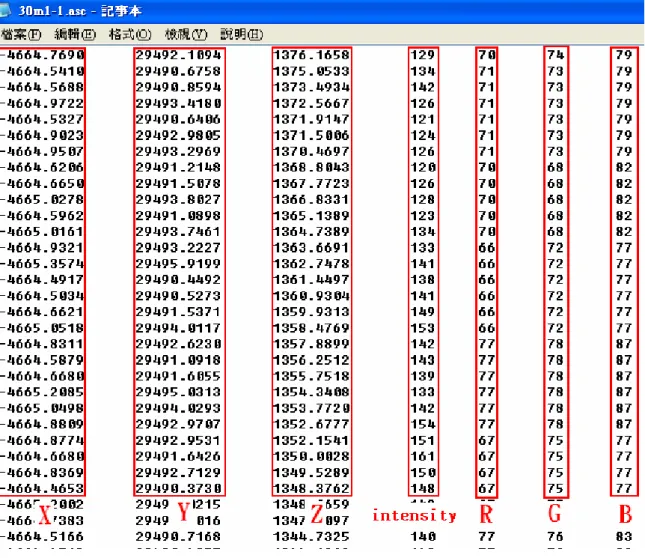Click the X value -4665.3574
This screenshot has height=558, width=645.
[42, 264]
